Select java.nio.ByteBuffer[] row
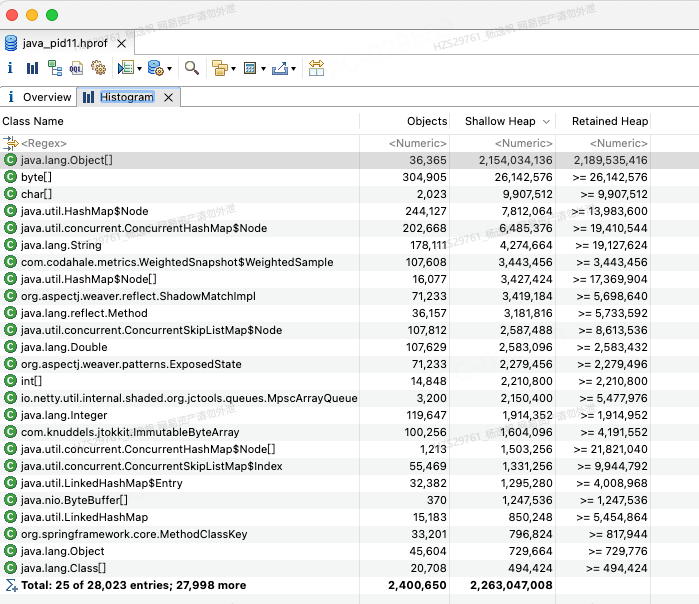This screenshot has width=699, height=604. click(350, 500)
